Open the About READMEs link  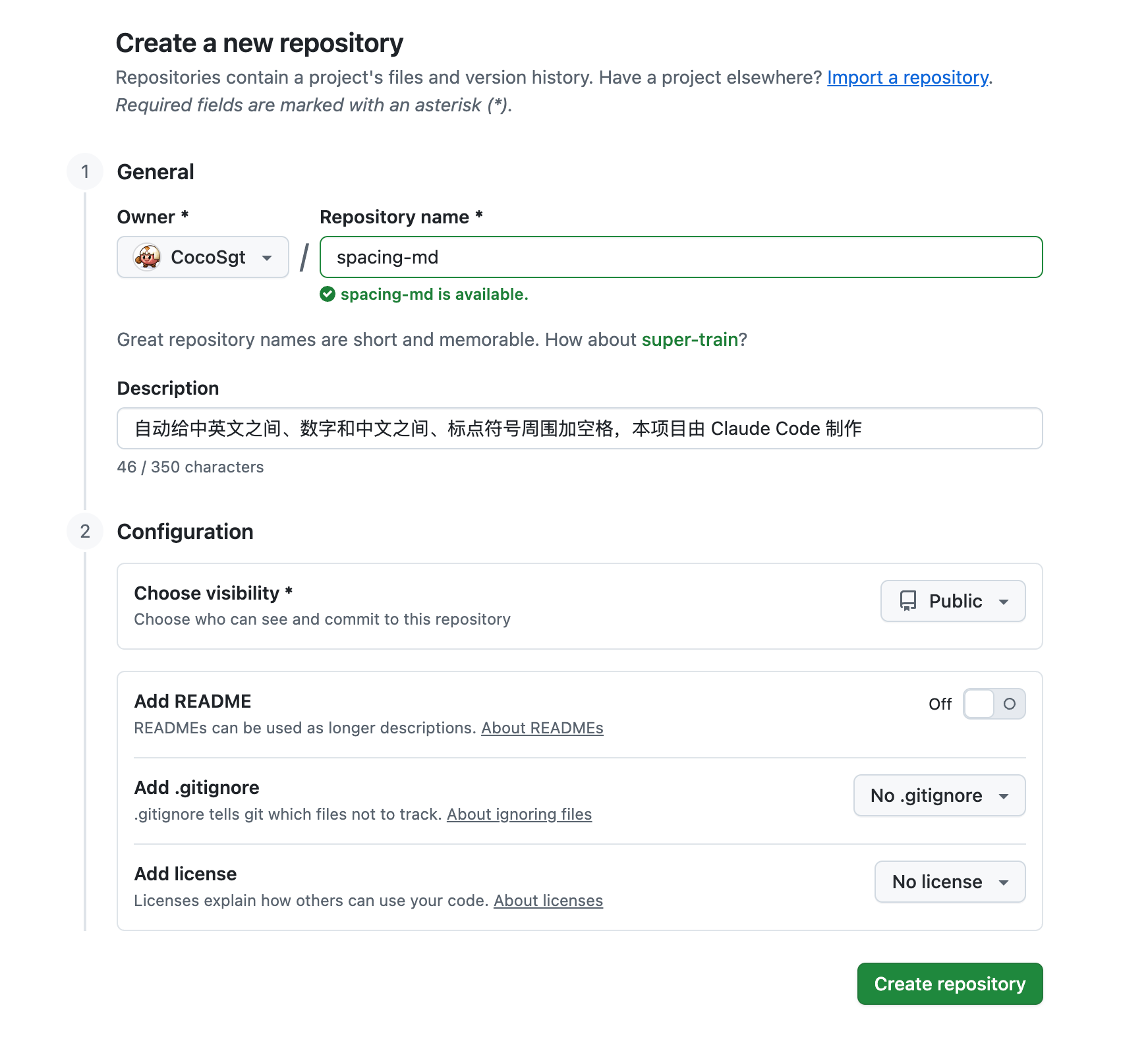tap(542, 728)
